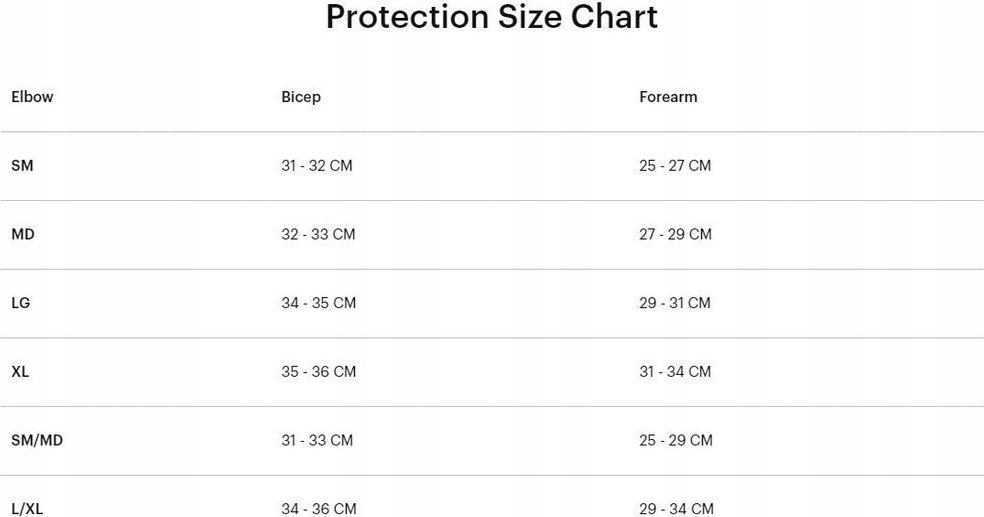Select forearm value 25 - 29 CM

[676, 440]
